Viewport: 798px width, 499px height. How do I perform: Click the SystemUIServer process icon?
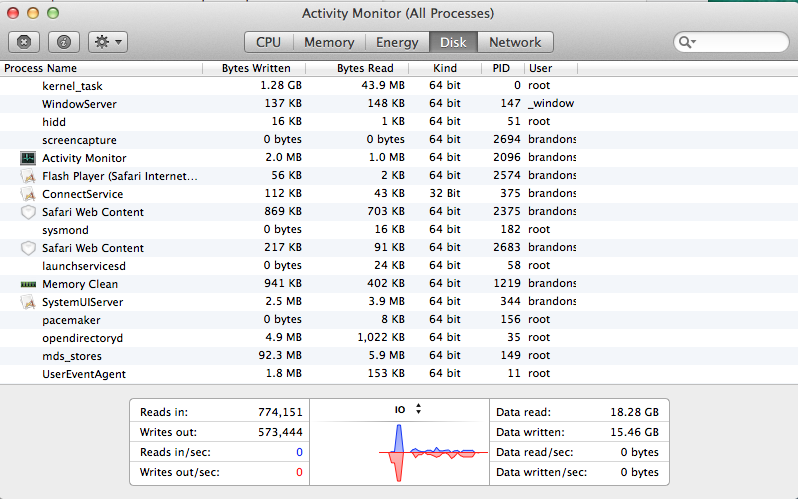(28, 302)
